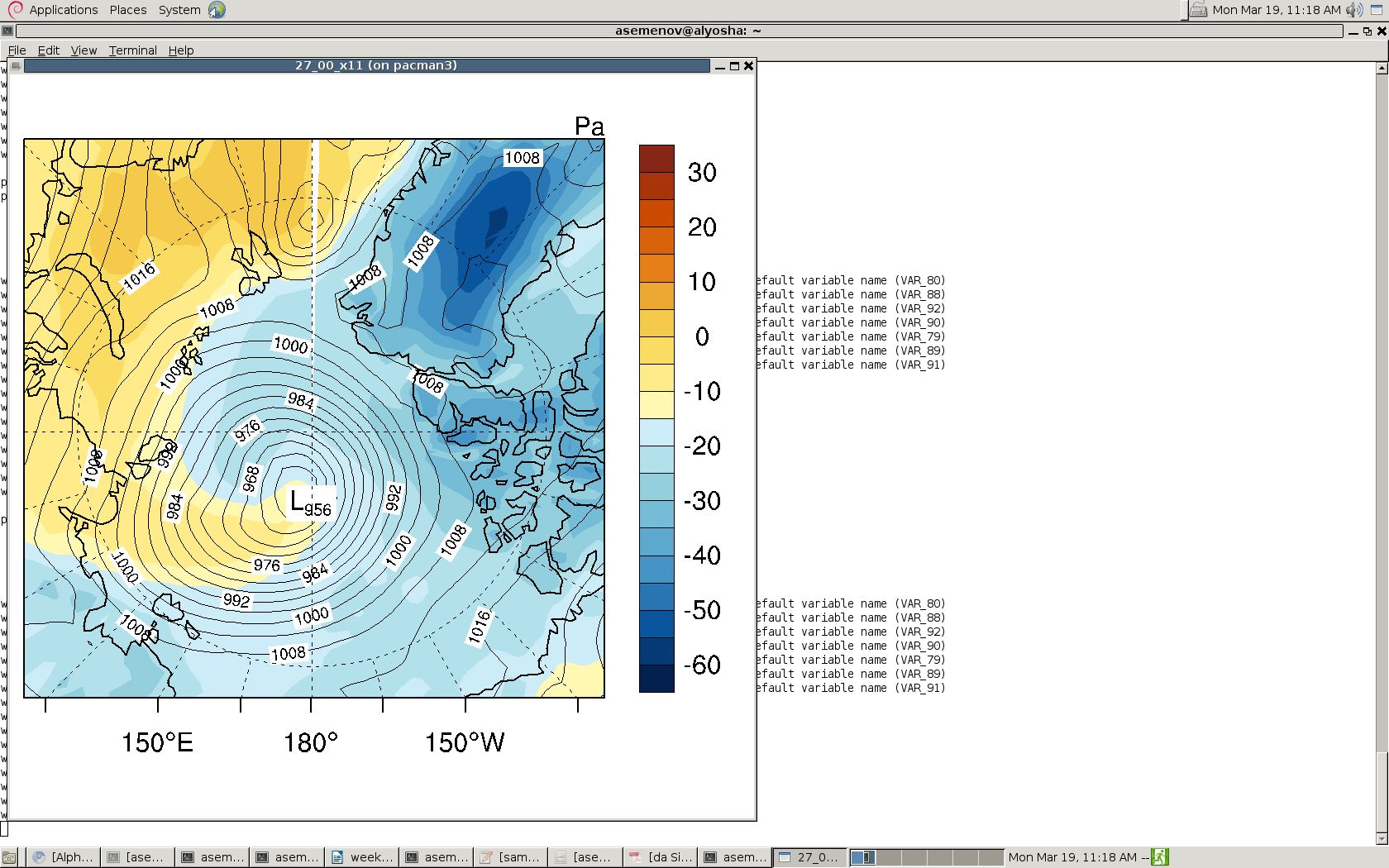Open the terminal window menu icon
This screenshot has height=868, width=1389.
click(7, 31)
